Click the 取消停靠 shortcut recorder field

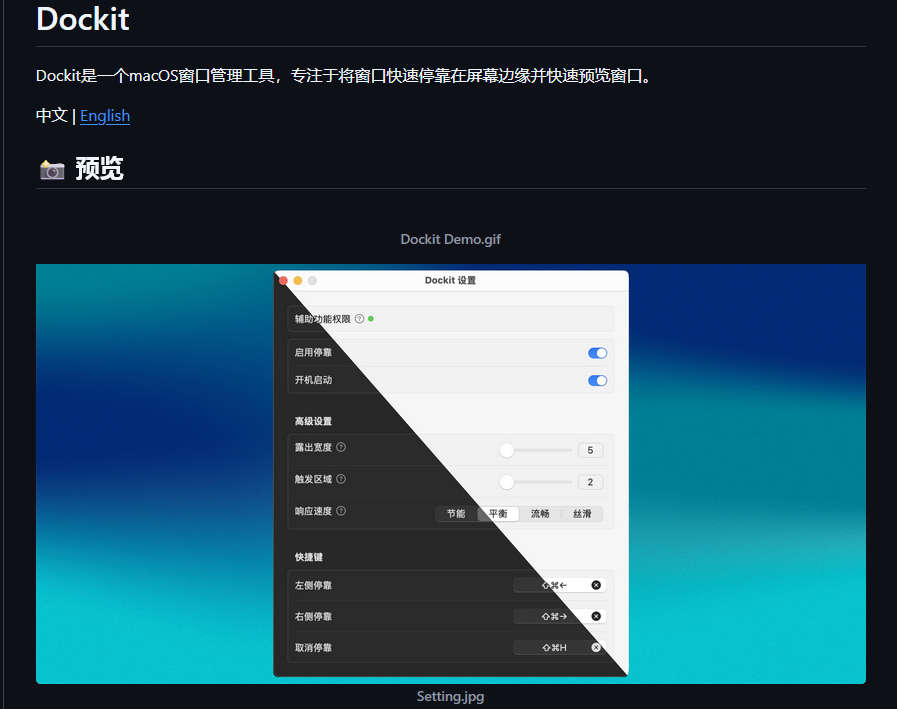559,648
